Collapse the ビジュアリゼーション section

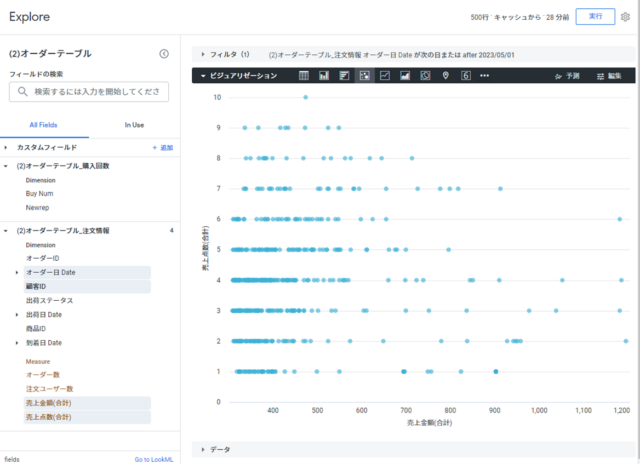click(x=204, y=76)
